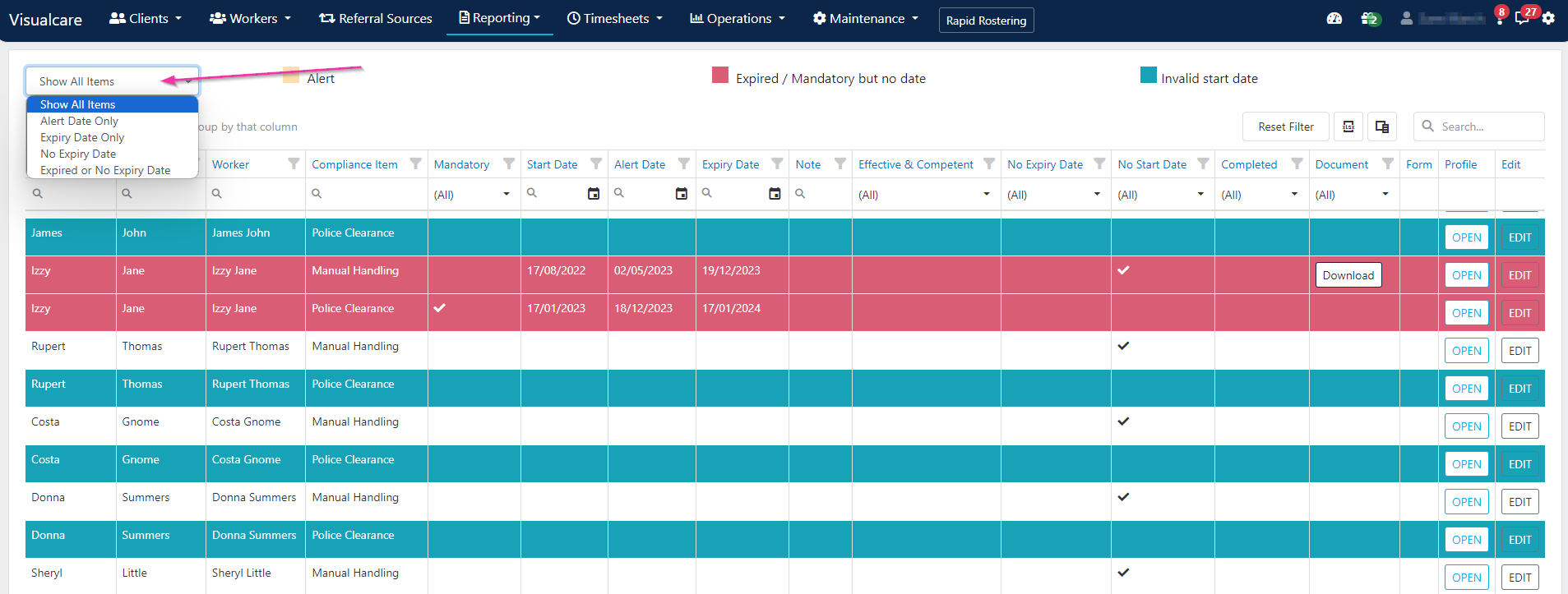Screen dimensions: 1568x594
Task: Select Alert Date Only option
Action: click(113, 121)
